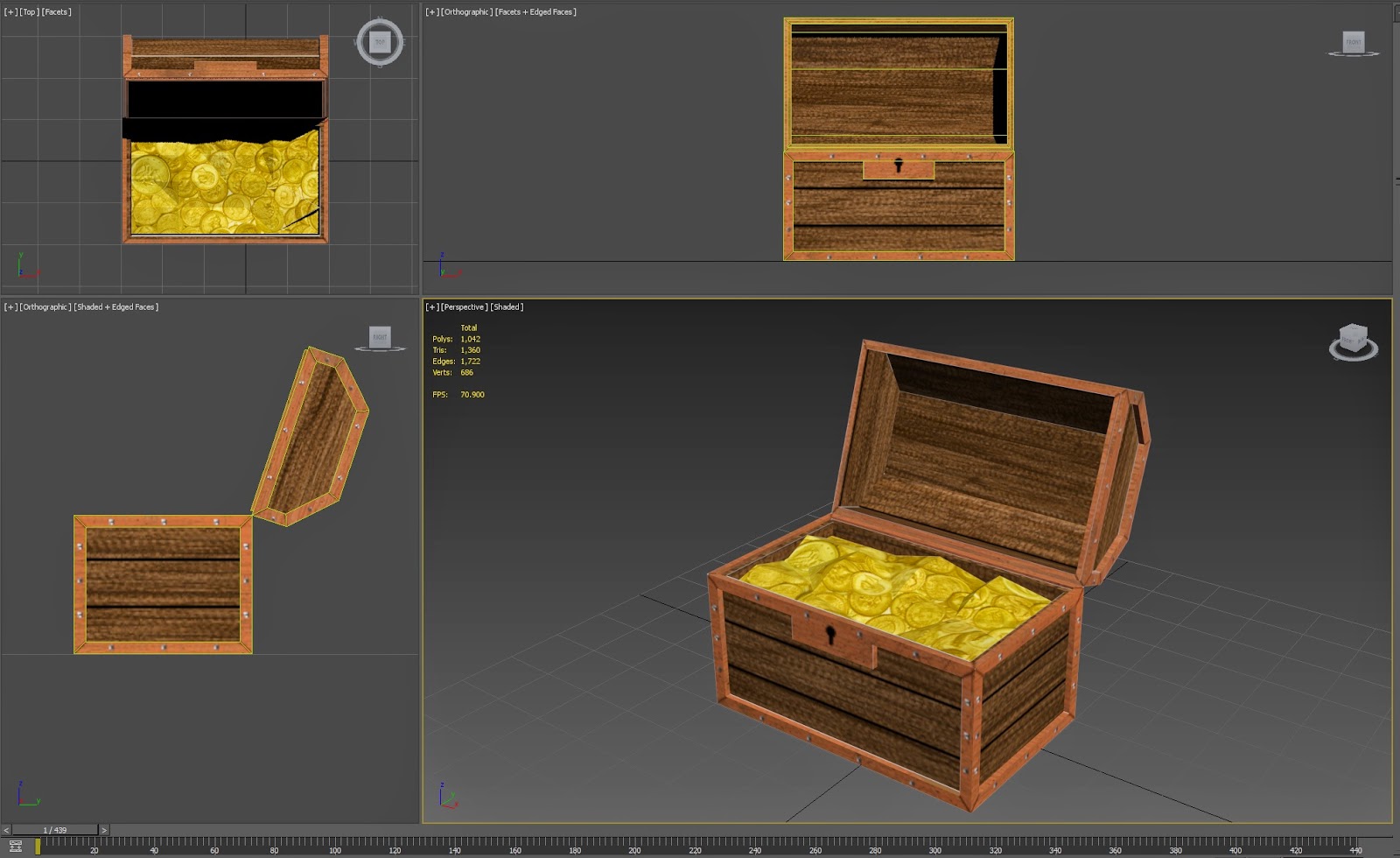
Task: Click the ViewCube in the Facets + Edged Faces viewport
Action: coord(1353,40)
